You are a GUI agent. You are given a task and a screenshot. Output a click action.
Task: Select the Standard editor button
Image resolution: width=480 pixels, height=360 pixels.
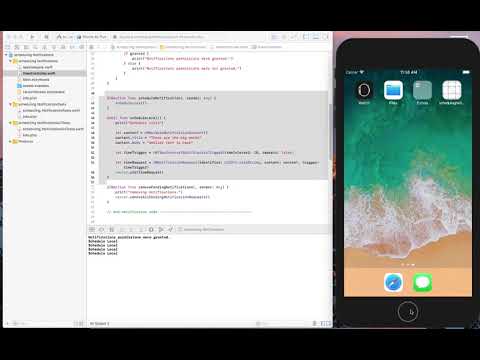[275, 37]
